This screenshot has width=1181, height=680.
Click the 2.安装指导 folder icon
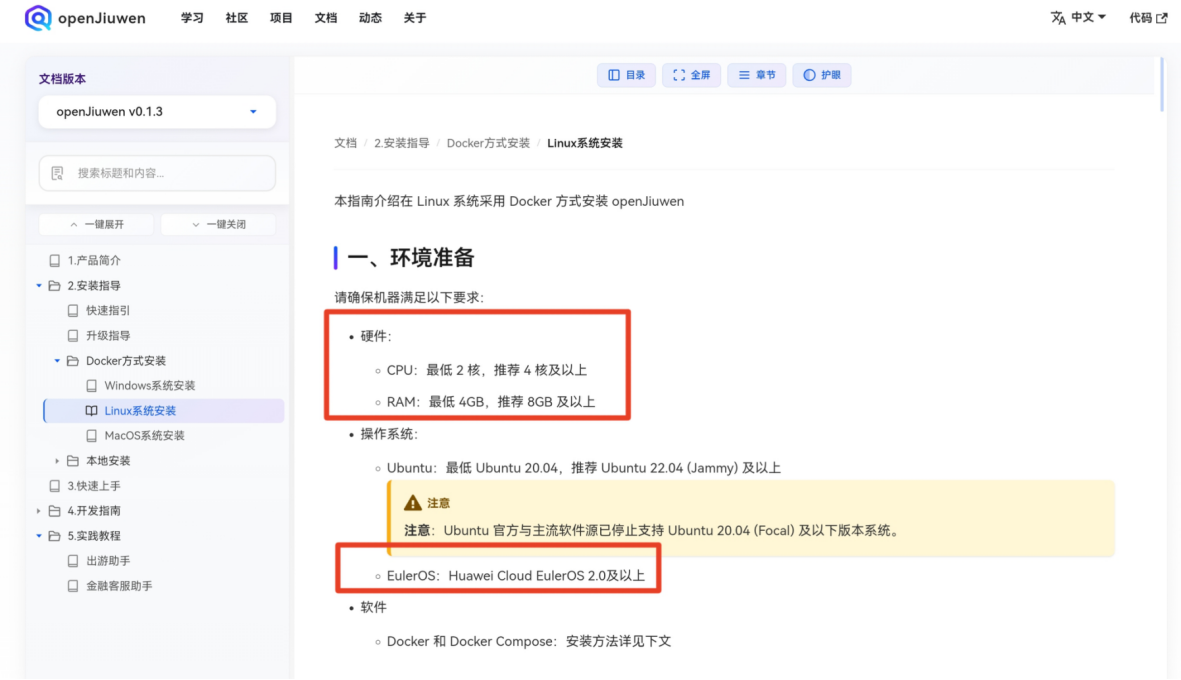54,285
